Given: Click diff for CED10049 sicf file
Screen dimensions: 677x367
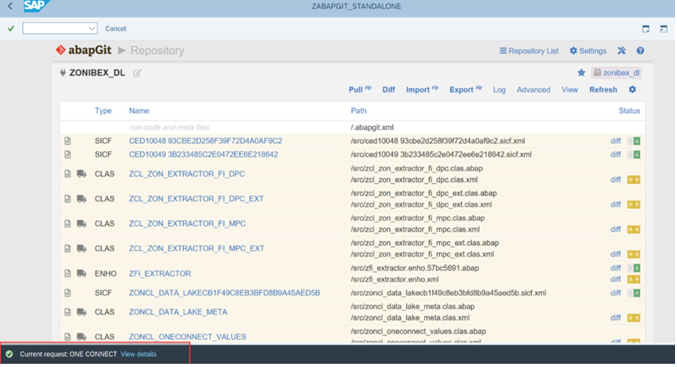Looking at the screenshot, I should [x=615, y=155].
